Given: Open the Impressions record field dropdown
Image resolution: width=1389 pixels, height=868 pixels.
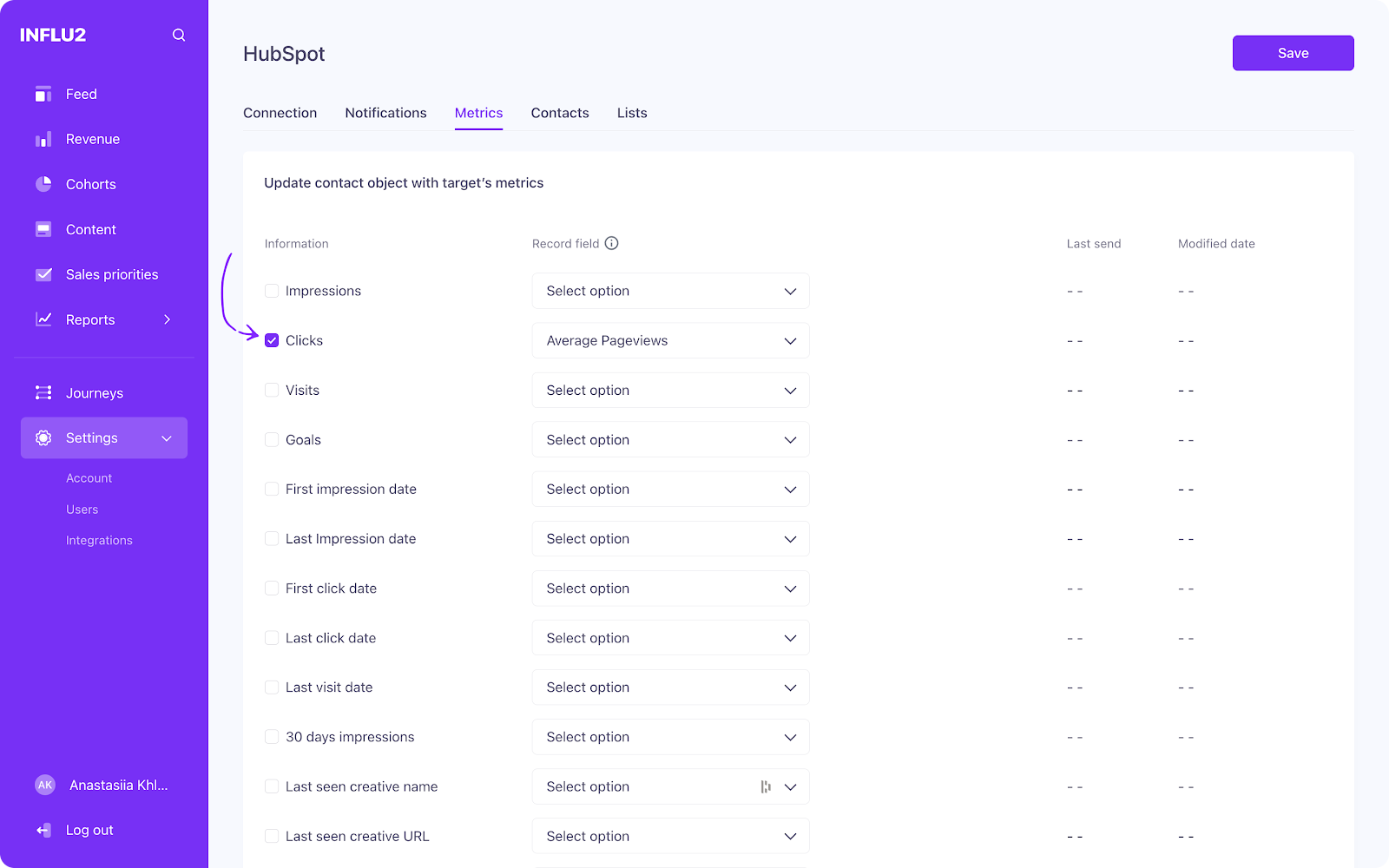Looking at the screenshot, I should (671, 291).
